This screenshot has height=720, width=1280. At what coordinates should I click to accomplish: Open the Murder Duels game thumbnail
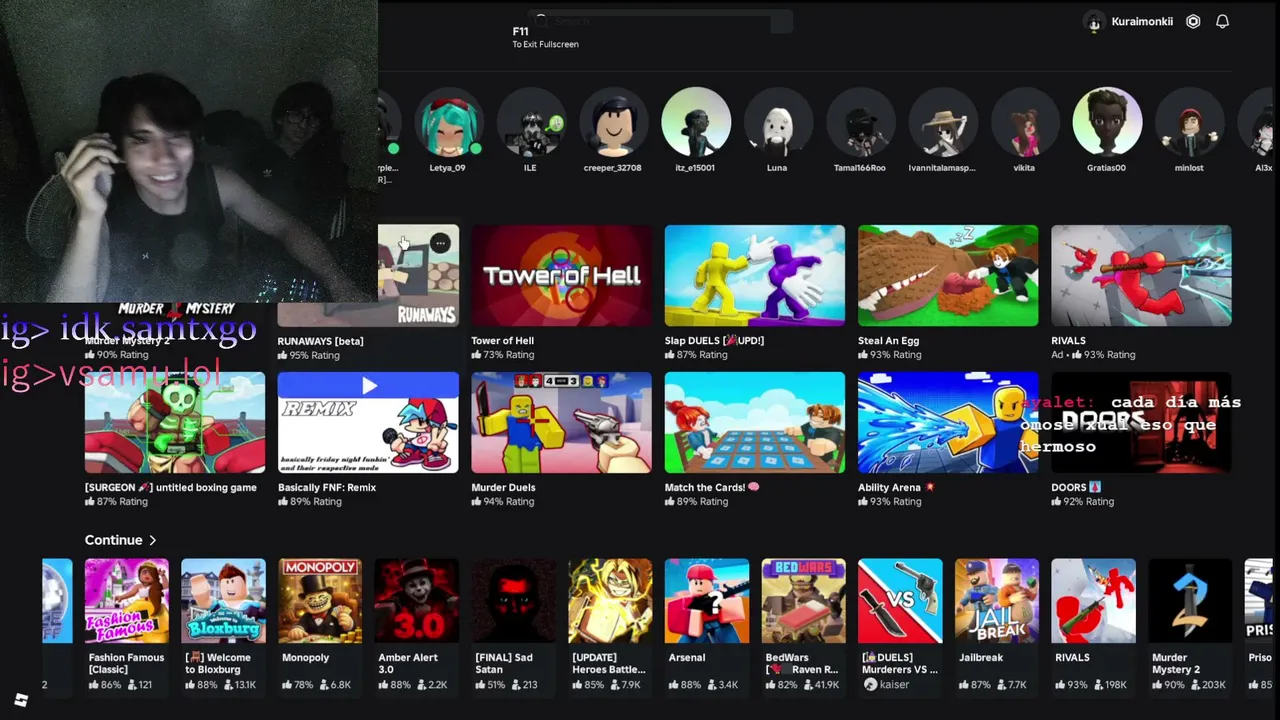[561, 422]
